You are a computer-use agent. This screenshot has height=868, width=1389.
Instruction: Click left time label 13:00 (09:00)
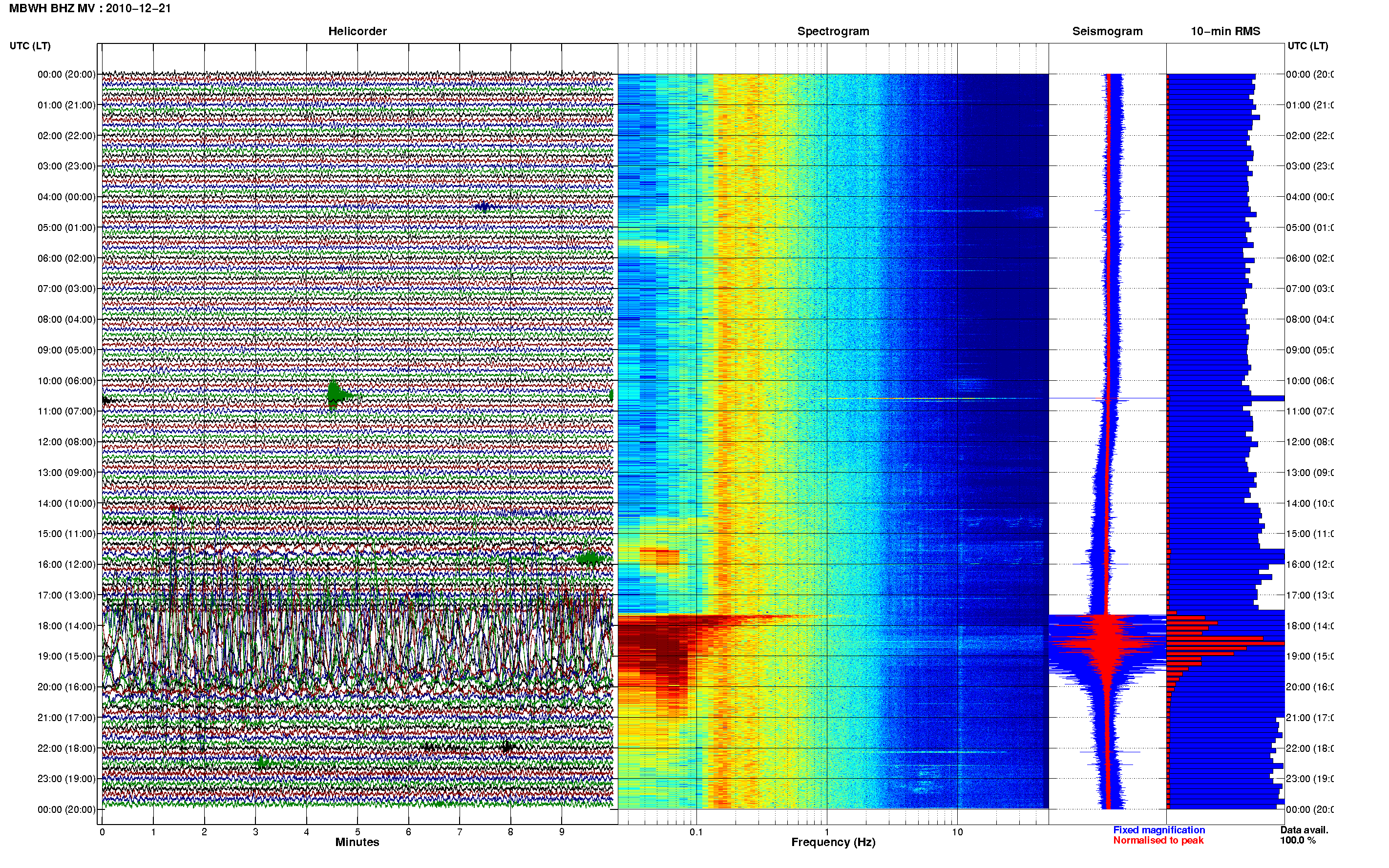66,473
